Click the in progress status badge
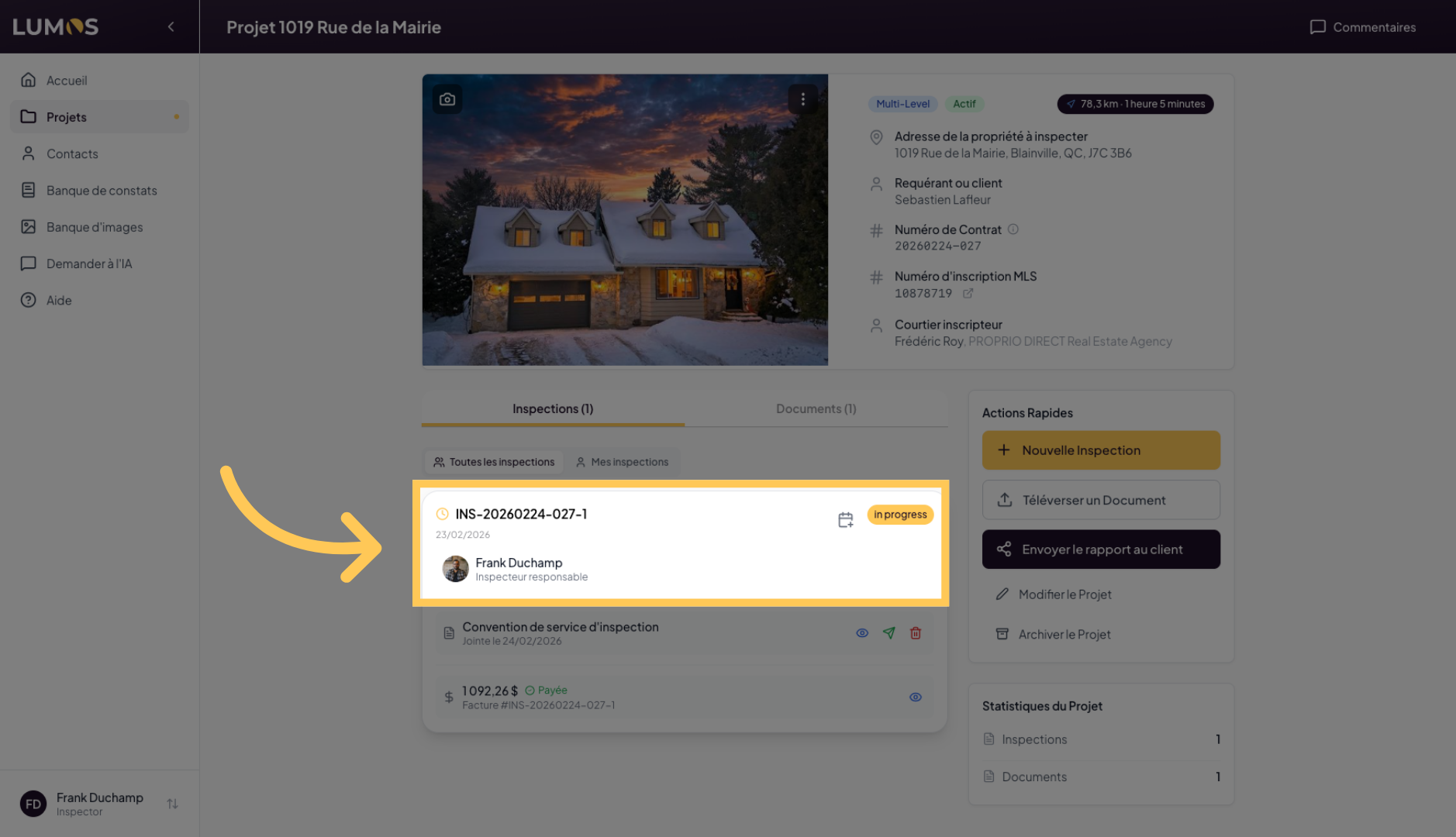Viewport: 1456px width, 837px height. coord(899,514)
